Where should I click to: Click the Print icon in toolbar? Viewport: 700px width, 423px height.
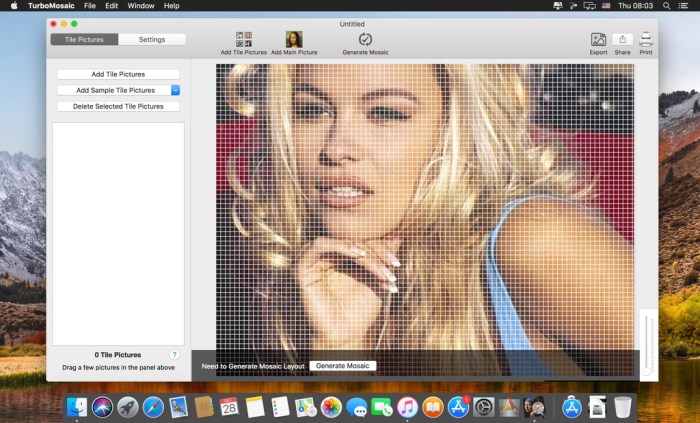coord(646,40)
